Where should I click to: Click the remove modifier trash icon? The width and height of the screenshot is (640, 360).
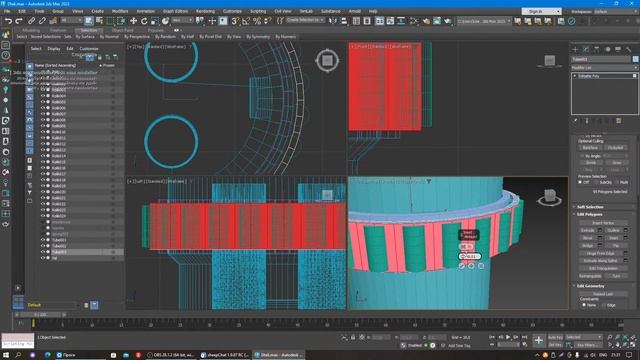click(618, 121)
